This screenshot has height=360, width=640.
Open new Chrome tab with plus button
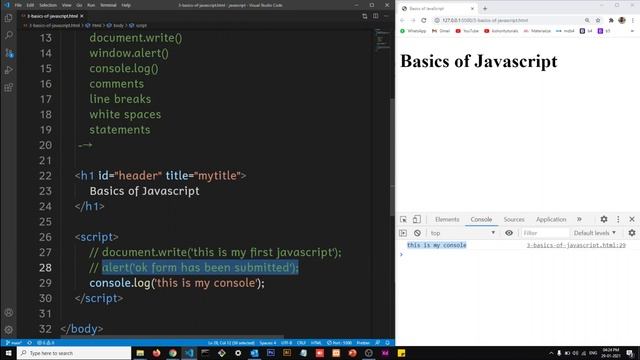[x=485, y=9]
